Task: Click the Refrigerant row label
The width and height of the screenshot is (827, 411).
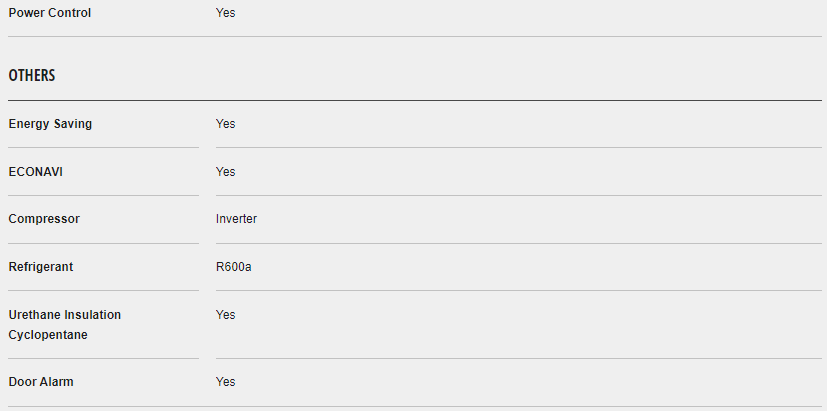Action: pos(41,267)
